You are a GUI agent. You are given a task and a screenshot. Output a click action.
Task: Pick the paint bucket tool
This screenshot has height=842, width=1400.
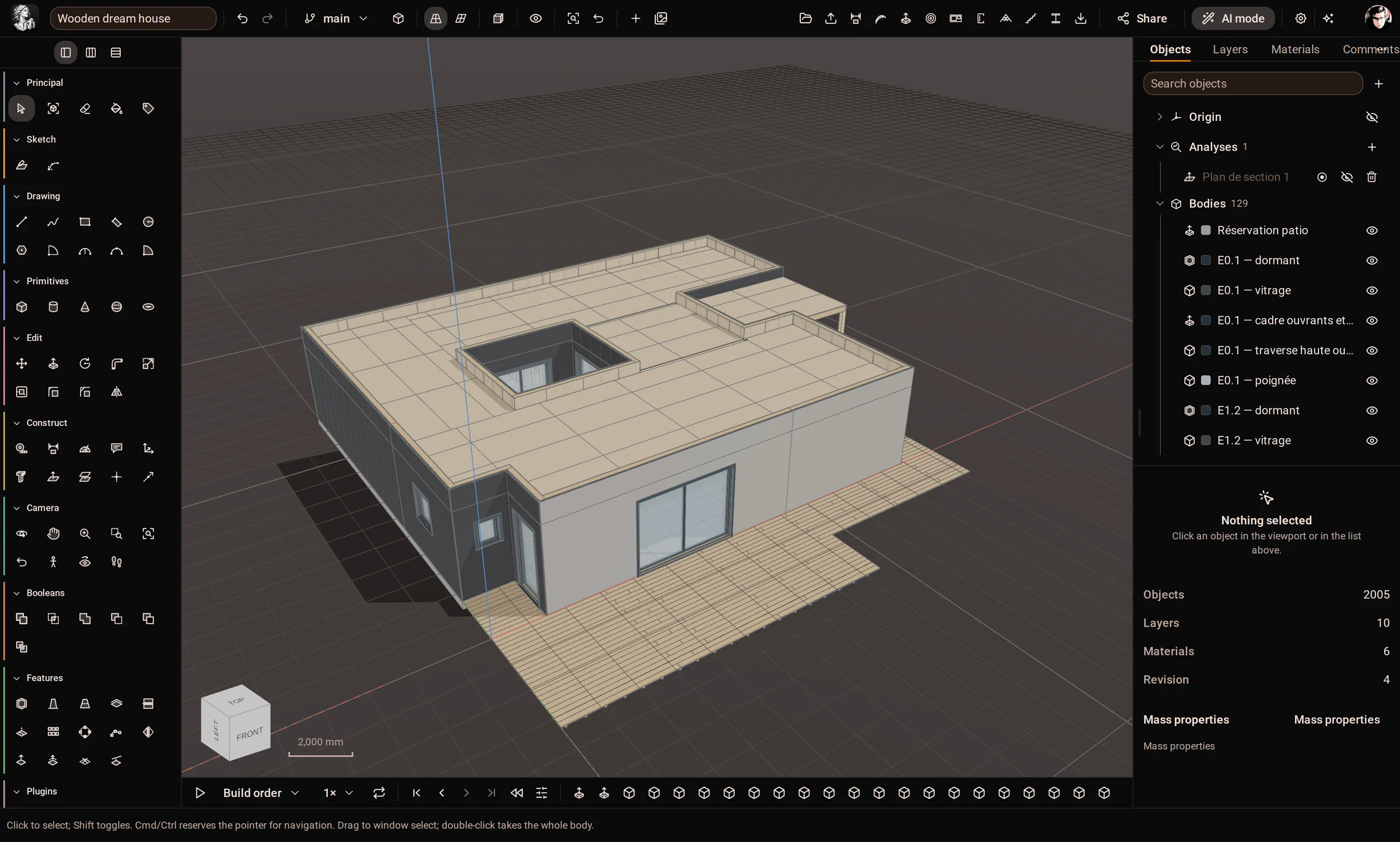pos(117,109)
